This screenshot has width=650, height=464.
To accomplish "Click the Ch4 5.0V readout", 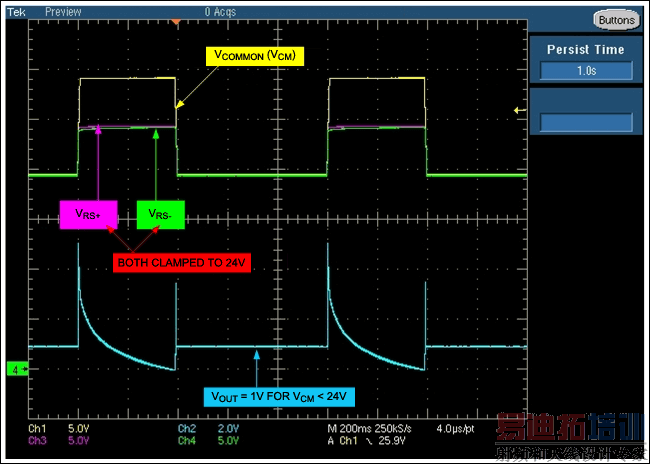I will 209,440.
